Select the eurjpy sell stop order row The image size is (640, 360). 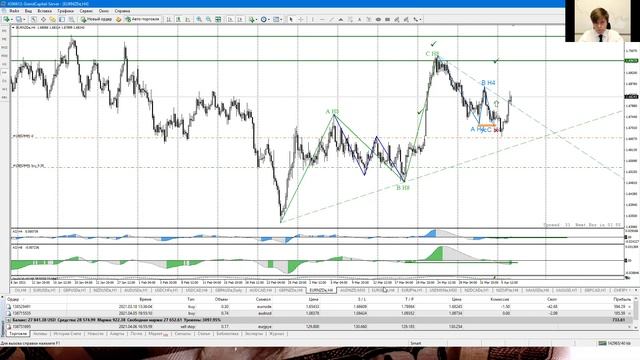(x=318, y=327)
